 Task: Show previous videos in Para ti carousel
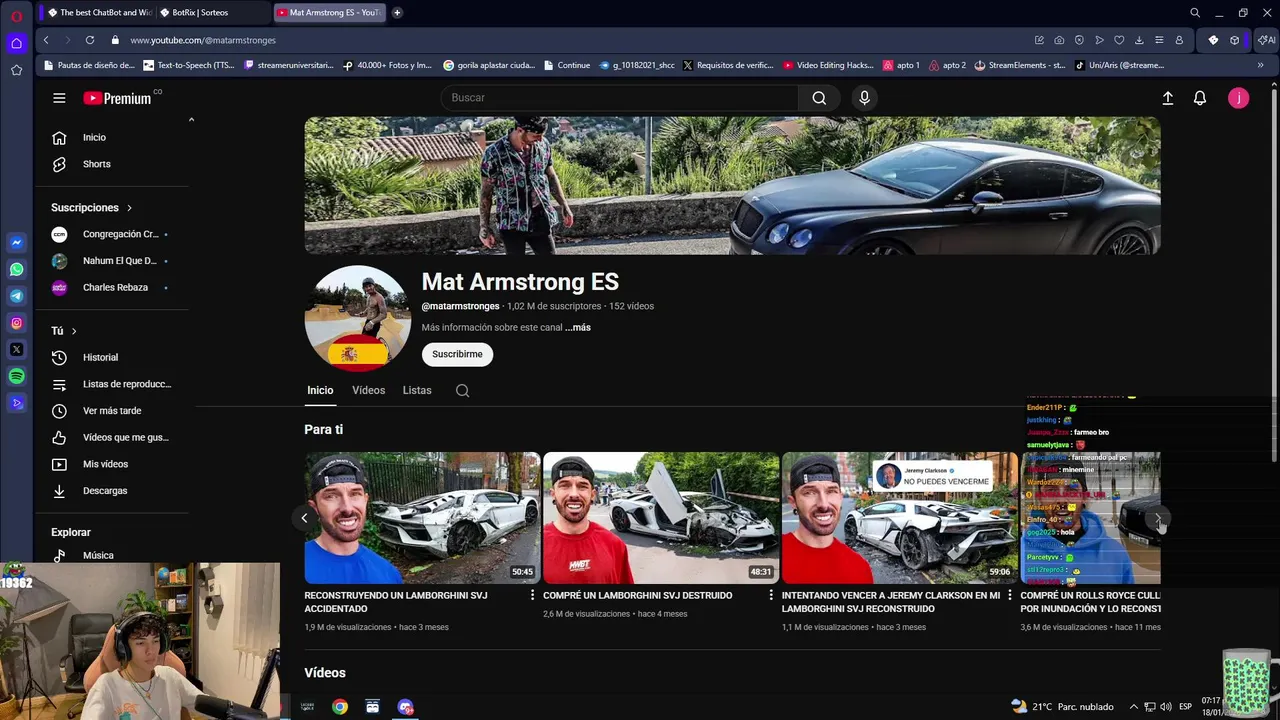pos(304,518)
